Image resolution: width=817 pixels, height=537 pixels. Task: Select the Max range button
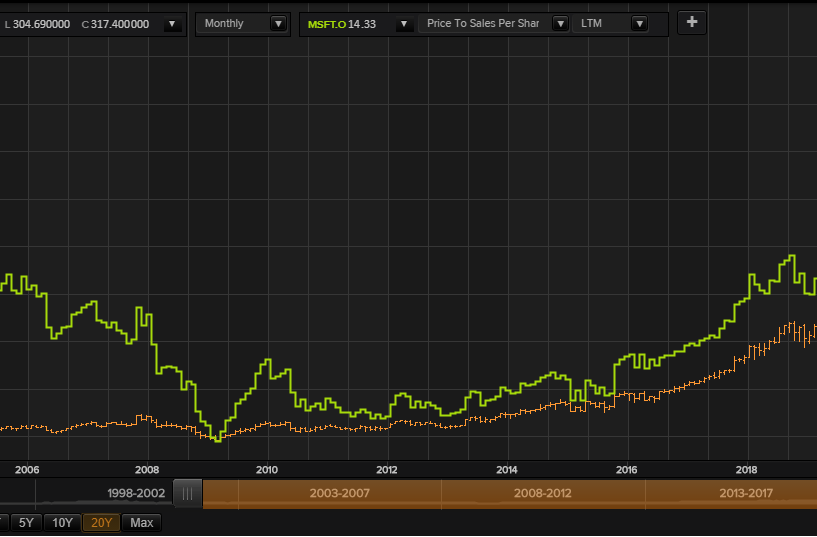141,522
